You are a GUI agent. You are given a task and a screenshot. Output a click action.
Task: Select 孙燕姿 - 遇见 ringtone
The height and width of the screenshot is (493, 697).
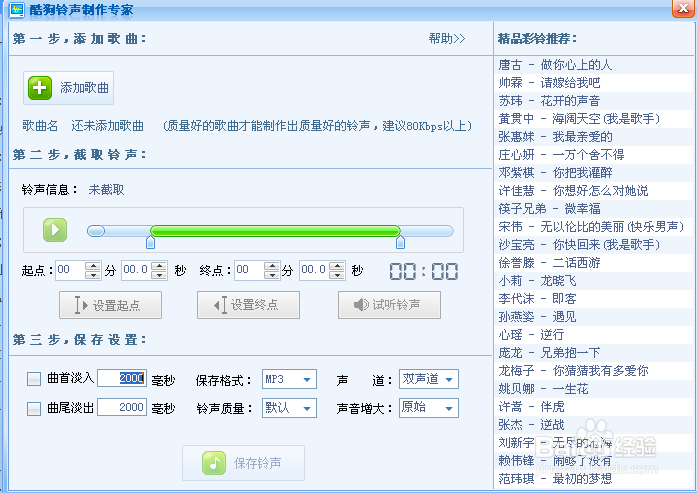click(594, 317)
